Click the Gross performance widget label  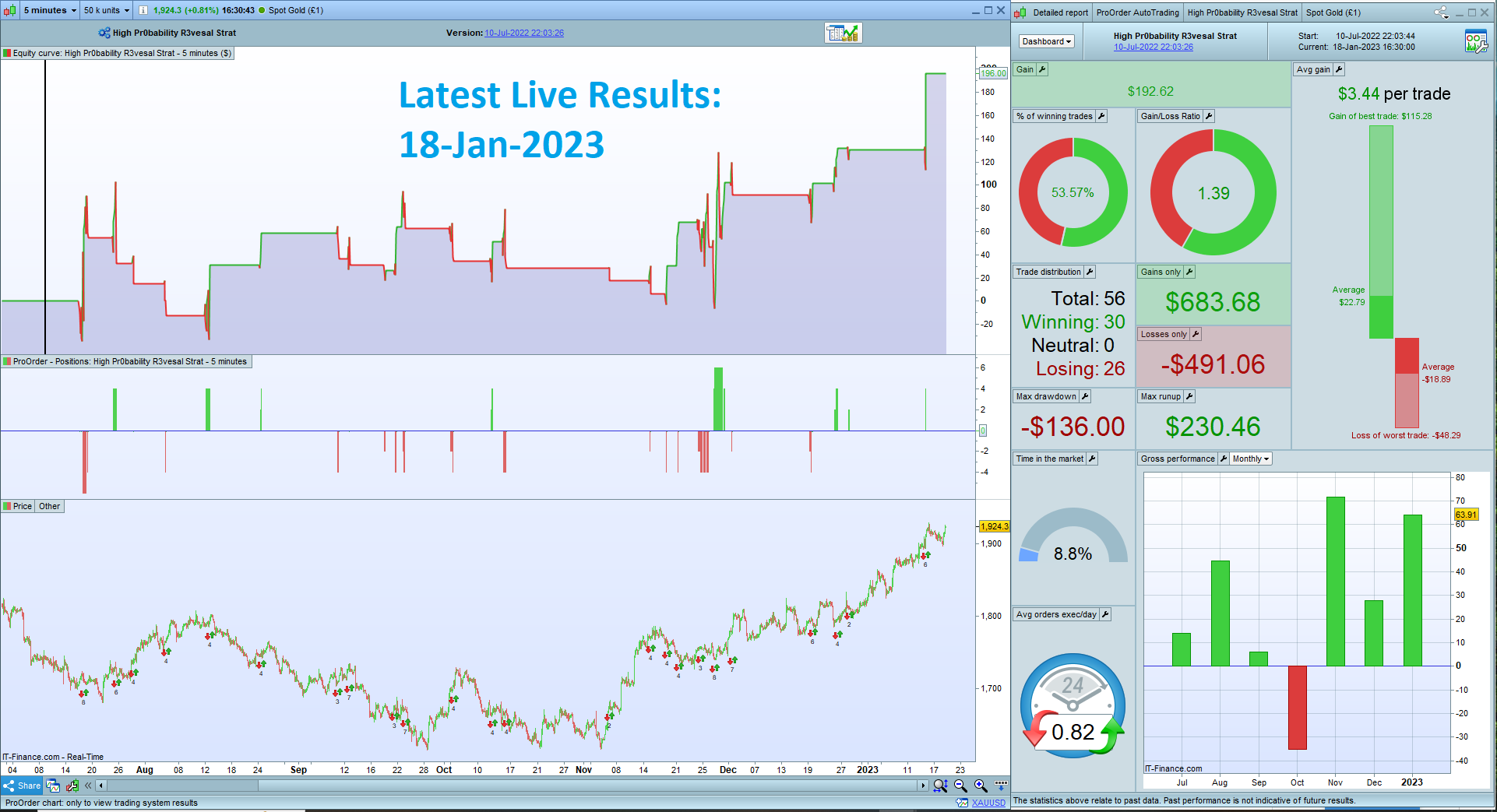tap(1178, 459)
